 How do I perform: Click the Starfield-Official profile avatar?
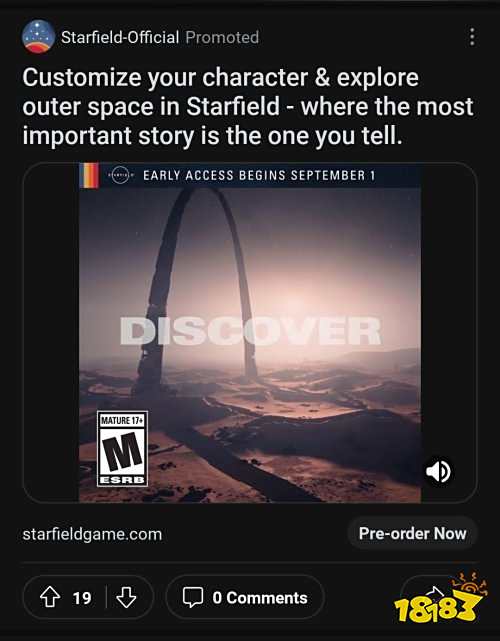click(x=38, y=37)
